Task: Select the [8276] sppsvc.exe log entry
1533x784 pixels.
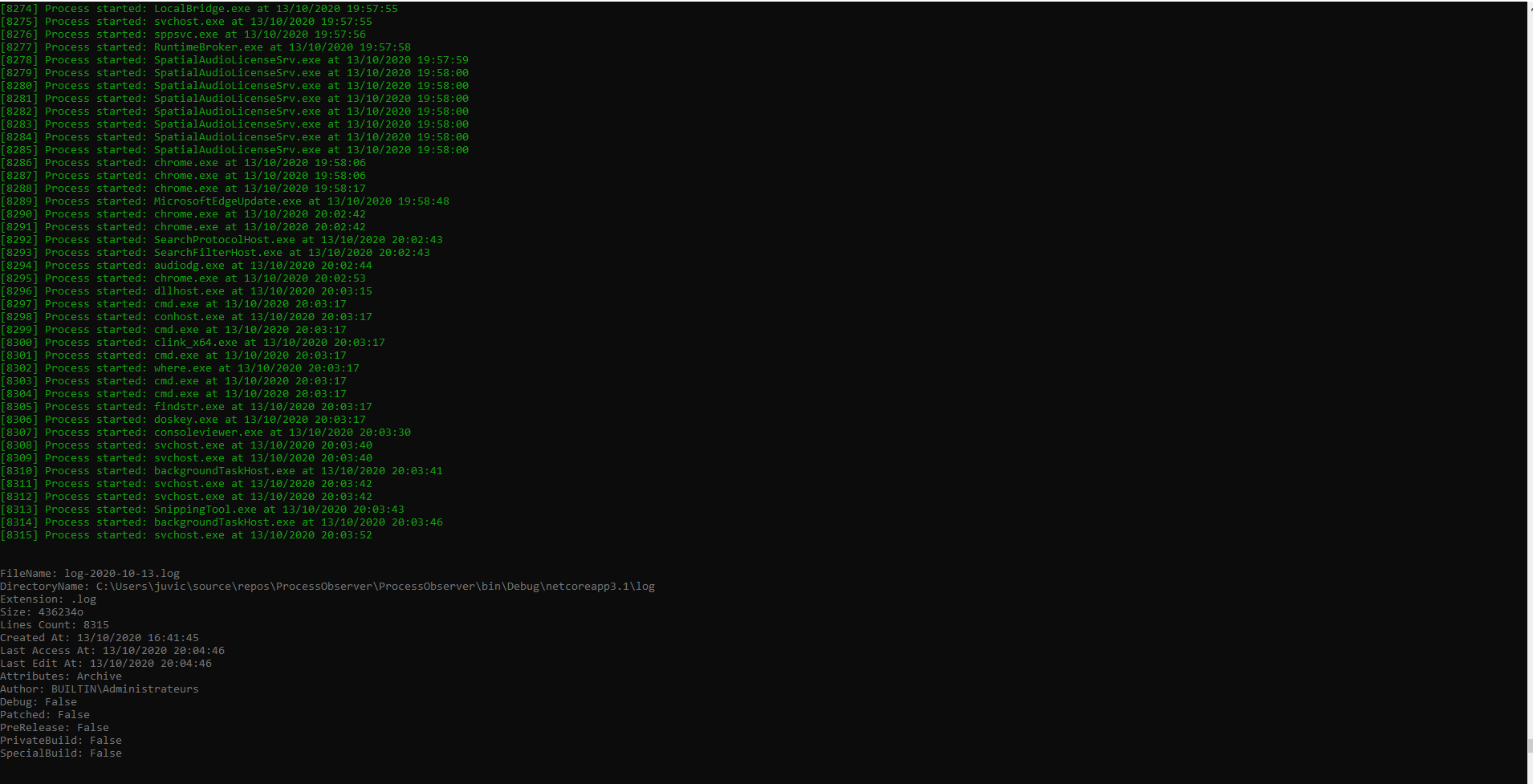Action: coord(183,35)
